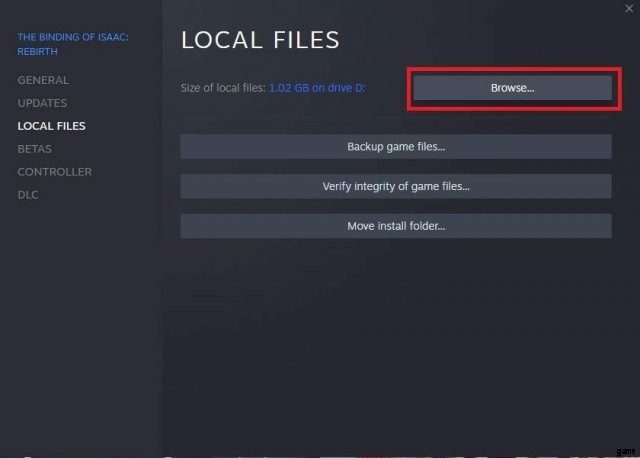The width and height of the screenshot is (640, 458).
Task: Click the 1.02 GB on drive D: link
Action: (317, 88)
